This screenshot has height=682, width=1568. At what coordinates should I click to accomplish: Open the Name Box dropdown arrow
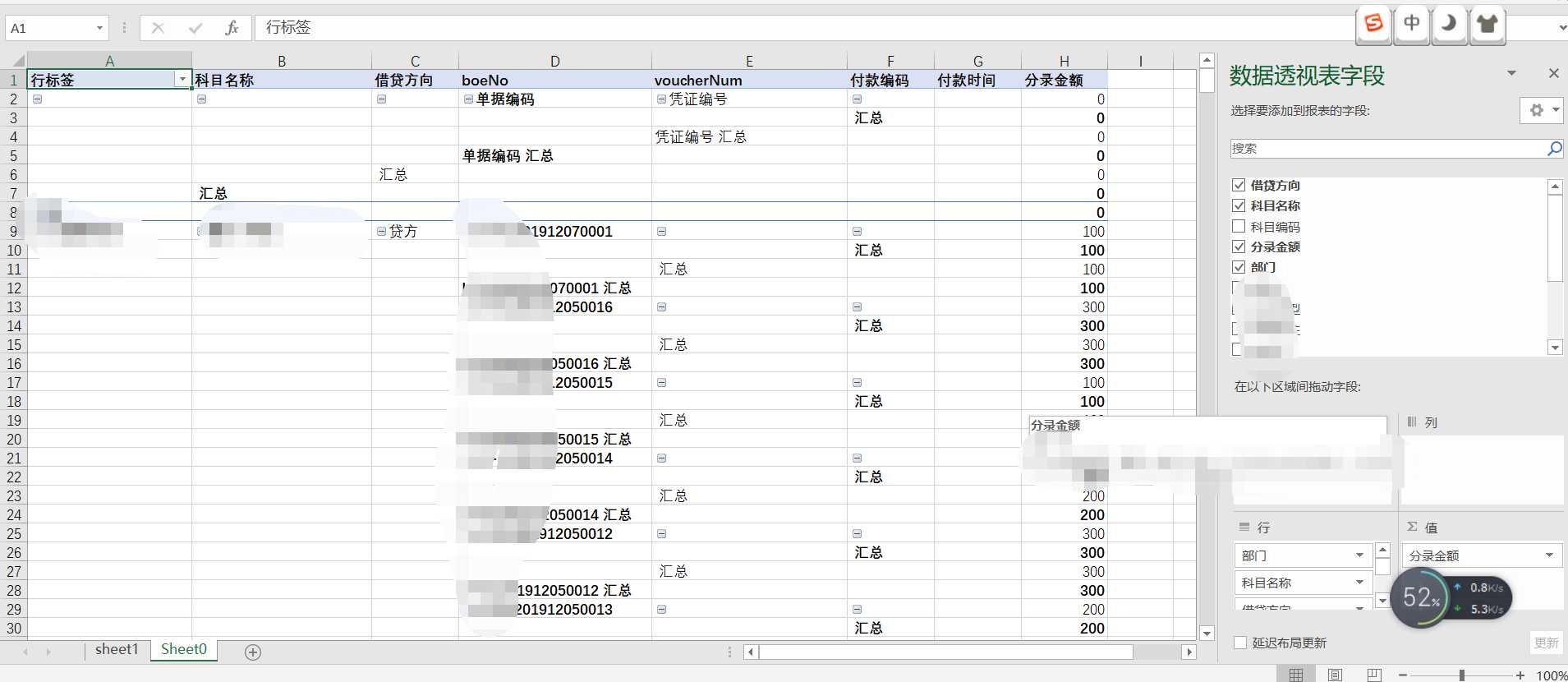(99, 28)
